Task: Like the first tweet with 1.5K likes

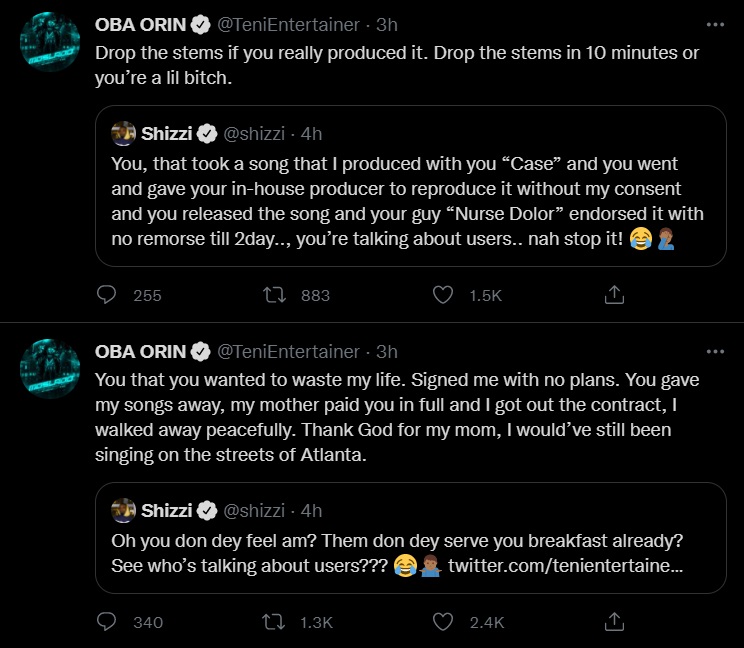Action: coord(444,294)
